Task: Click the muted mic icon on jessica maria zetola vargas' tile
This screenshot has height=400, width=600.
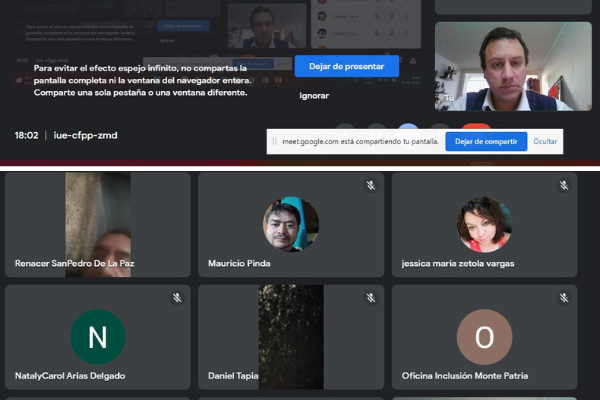Action: [x=564, y=185]
